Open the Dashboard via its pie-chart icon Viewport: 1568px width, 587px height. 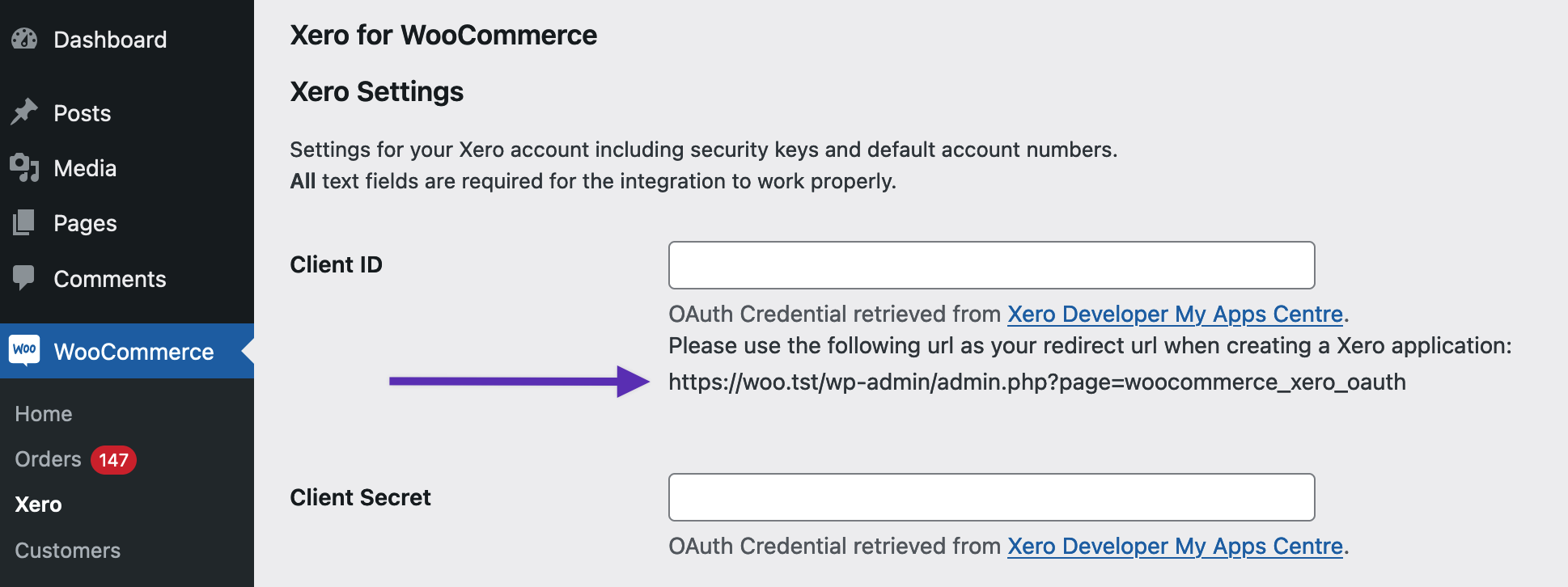24,39
